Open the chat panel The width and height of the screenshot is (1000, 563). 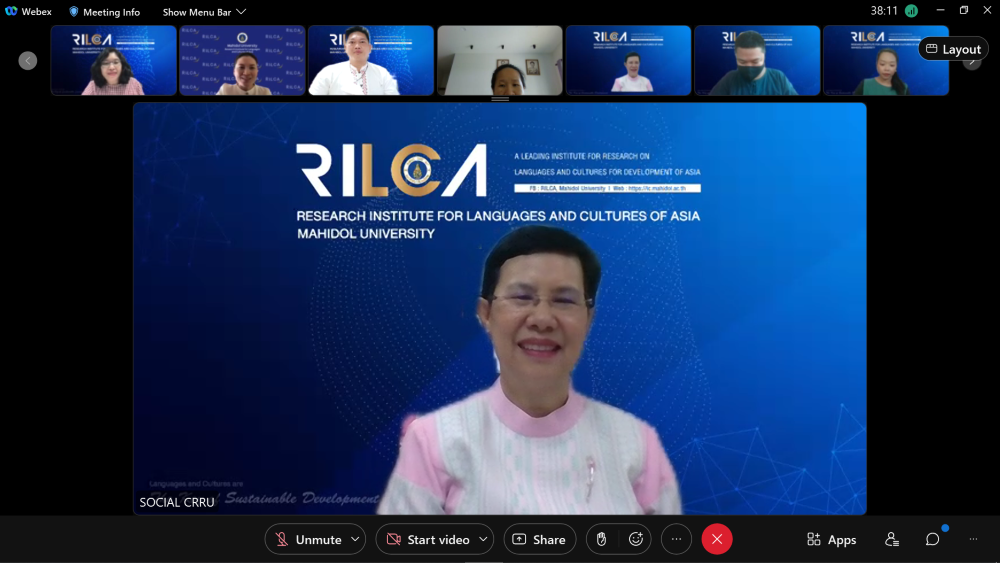(x=932, y=539)
